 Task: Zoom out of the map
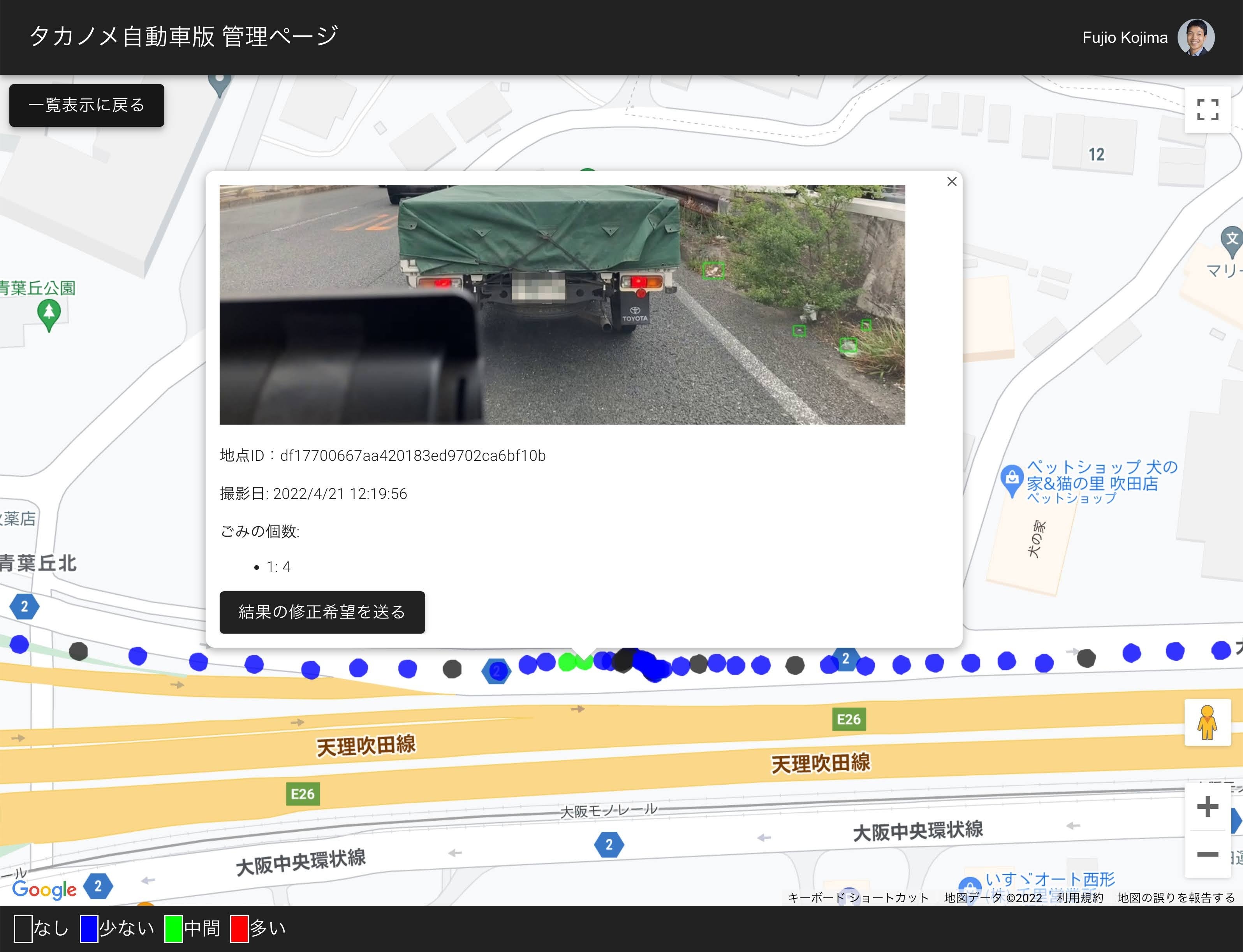click(x=1207, y=854)
